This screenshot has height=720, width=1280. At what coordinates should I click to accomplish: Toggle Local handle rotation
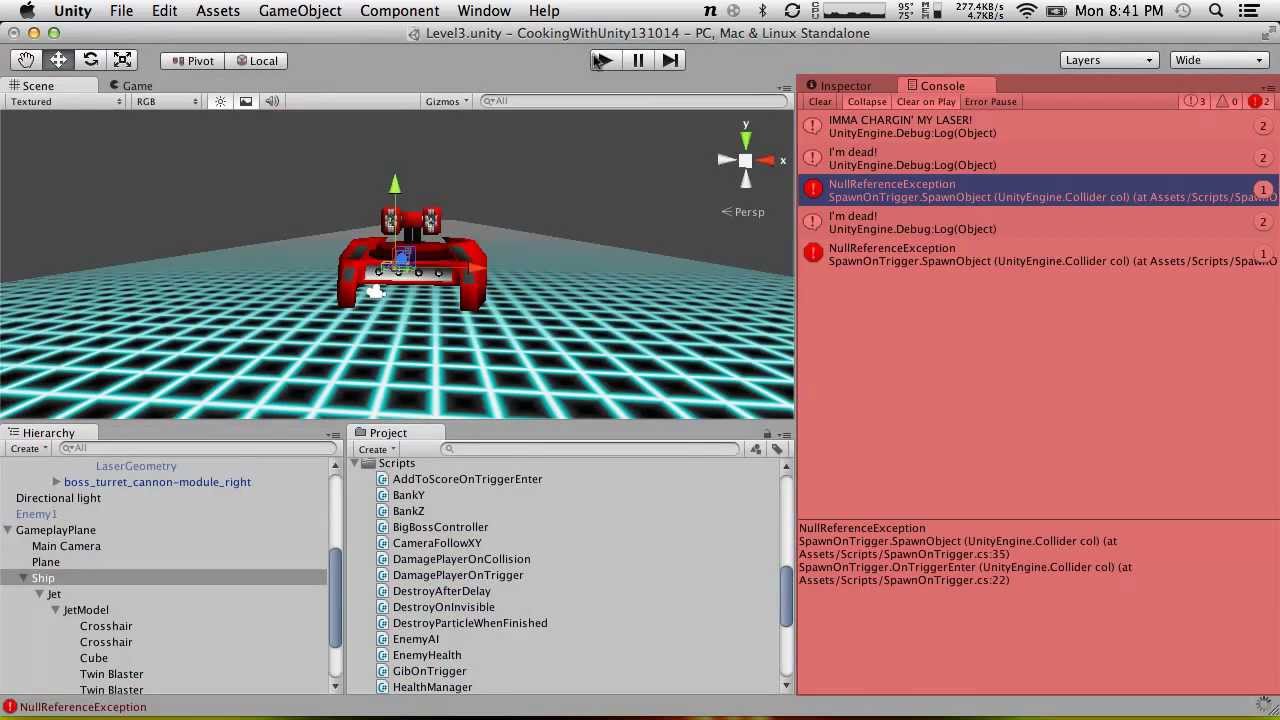click(256, 61)
